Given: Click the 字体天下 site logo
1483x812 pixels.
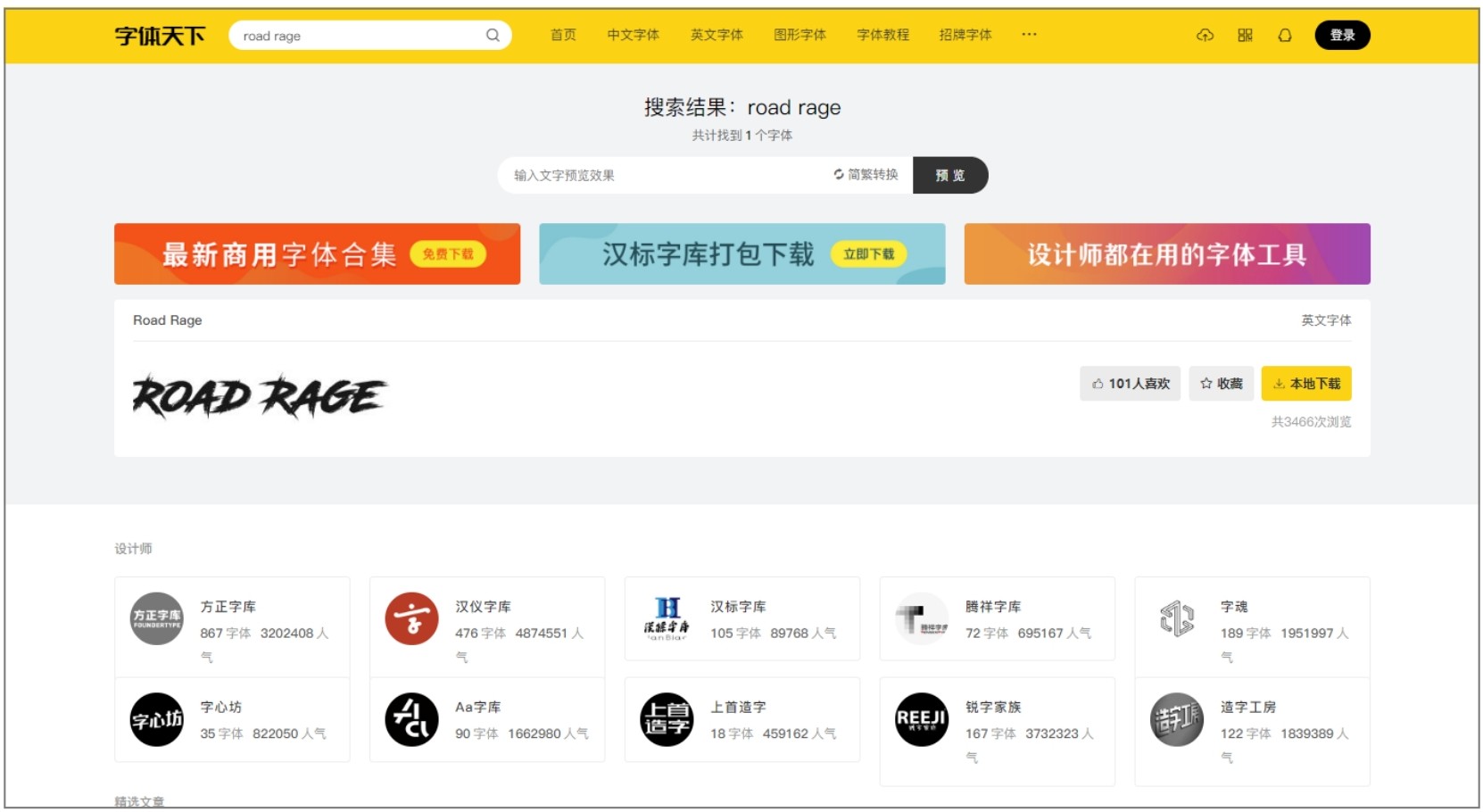Looking at the screenshot, I should pos(160,36).
